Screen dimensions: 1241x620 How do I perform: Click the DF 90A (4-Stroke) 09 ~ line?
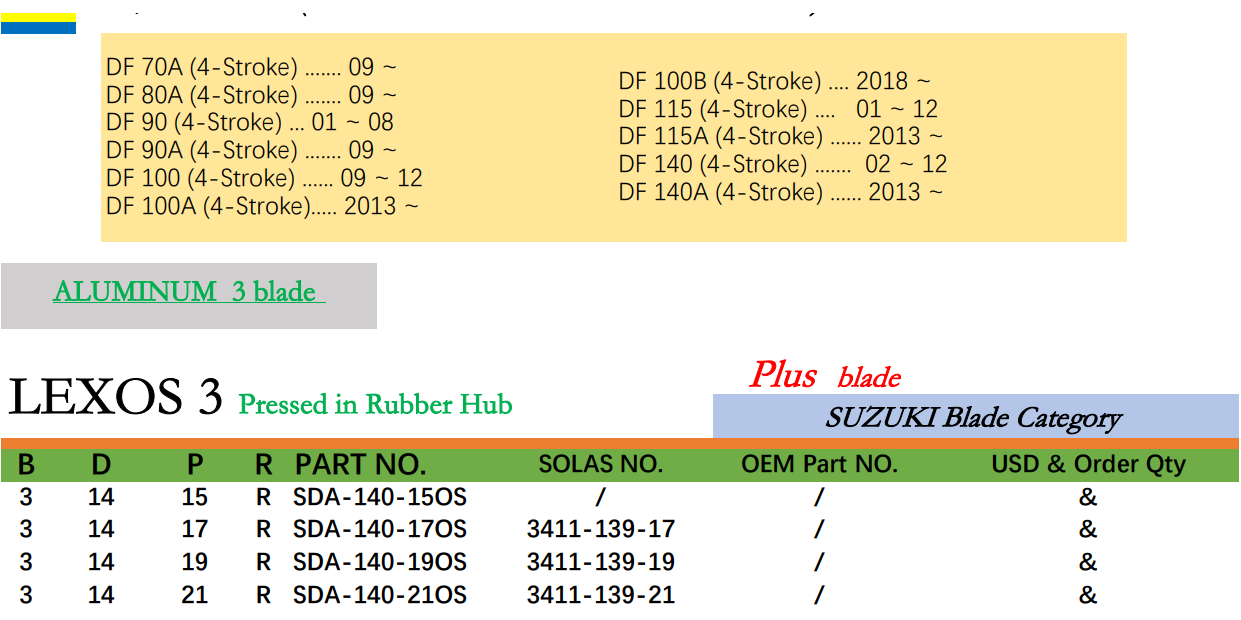pyautogui.click(x=252, y=150)
